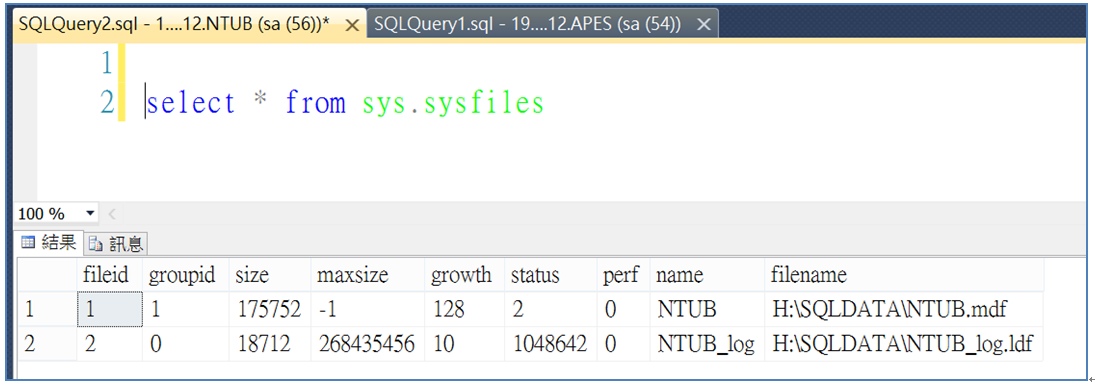Click the from keyword in the query
This screenshot has width=1095, height=384.
315,103
